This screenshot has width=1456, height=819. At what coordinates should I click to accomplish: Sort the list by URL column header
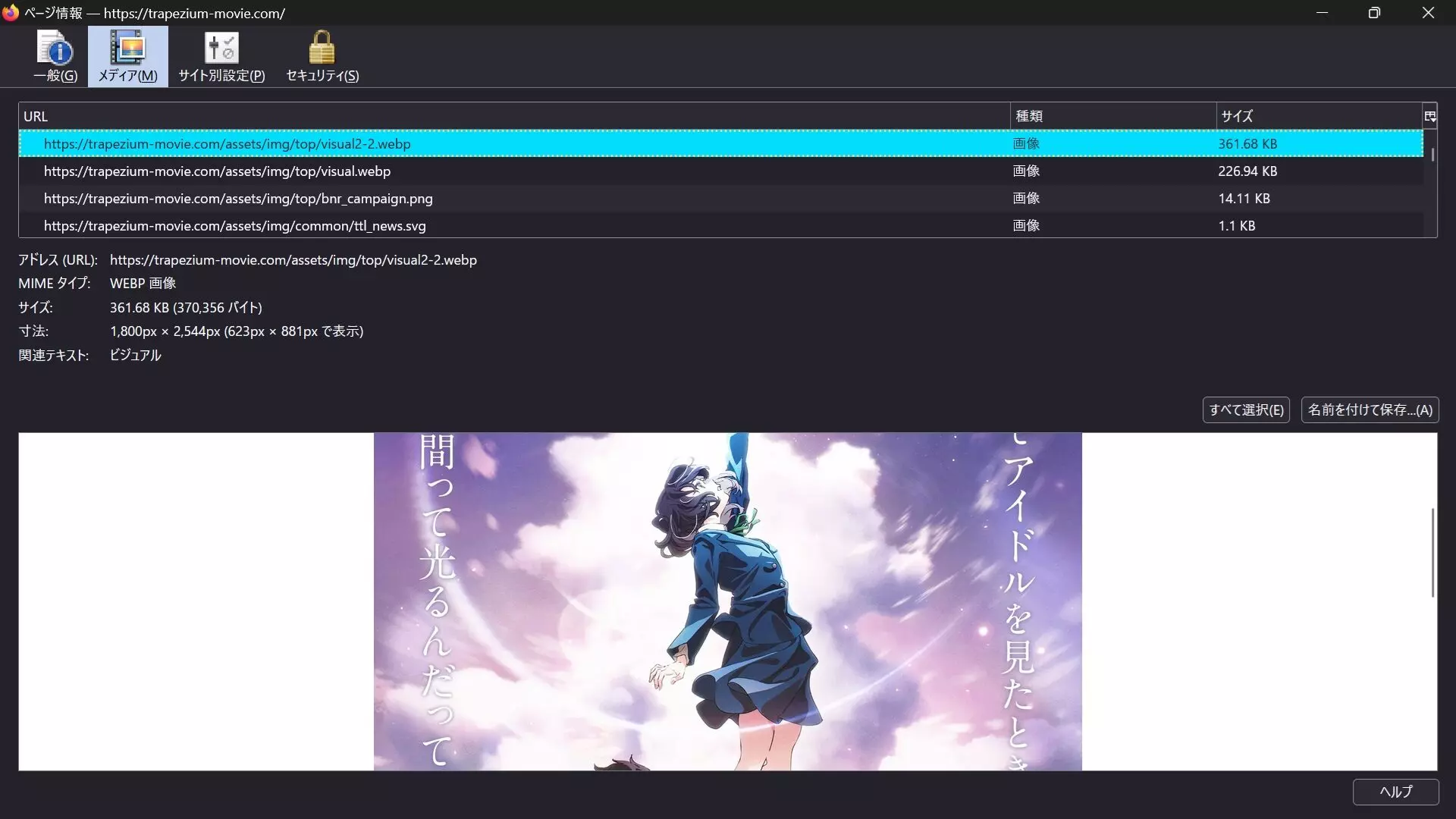[514, 116]
